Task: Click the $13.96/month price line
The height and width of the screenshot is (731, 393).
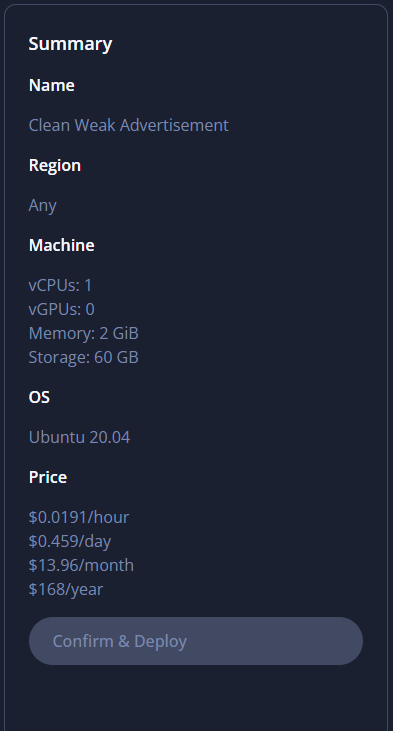Action: coord(81,565)
